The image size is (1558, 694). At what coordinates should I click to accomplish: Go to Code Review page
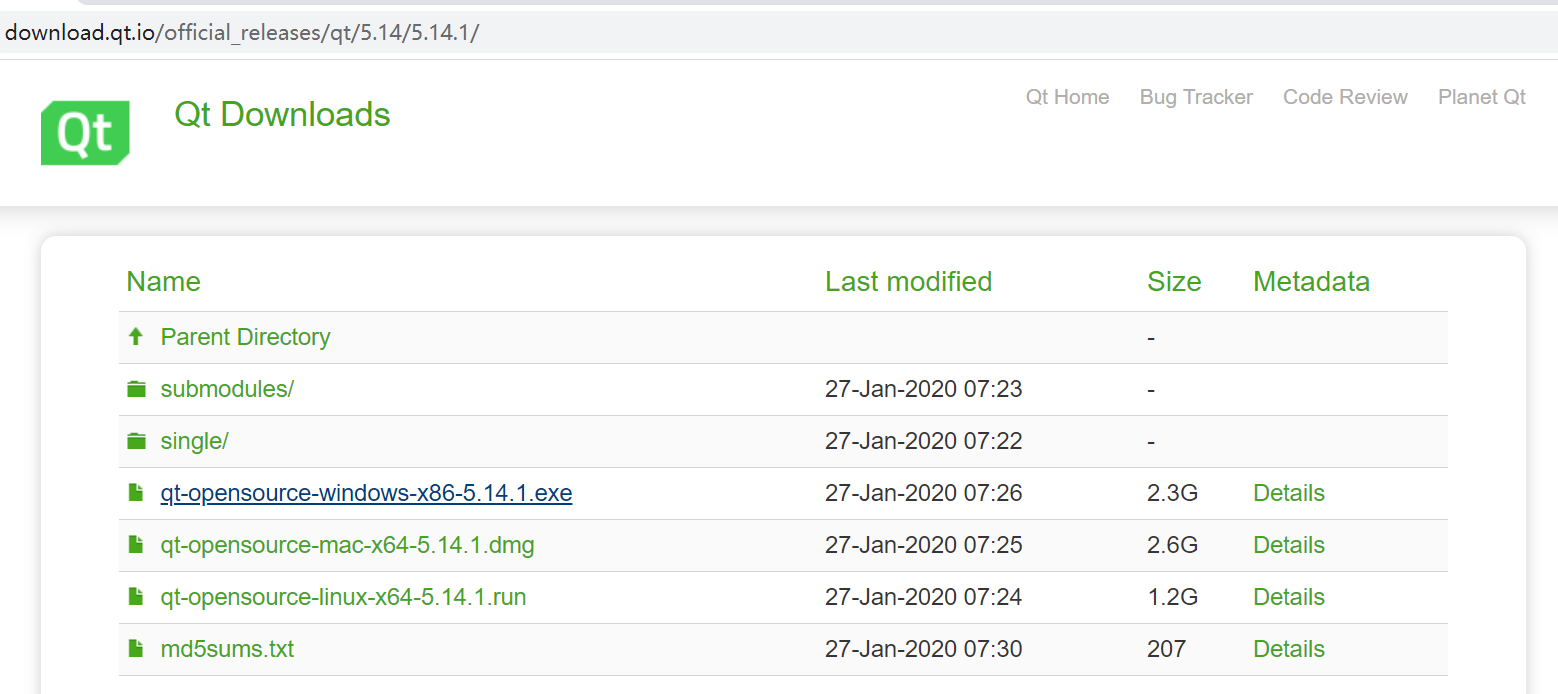(1345, 97)
